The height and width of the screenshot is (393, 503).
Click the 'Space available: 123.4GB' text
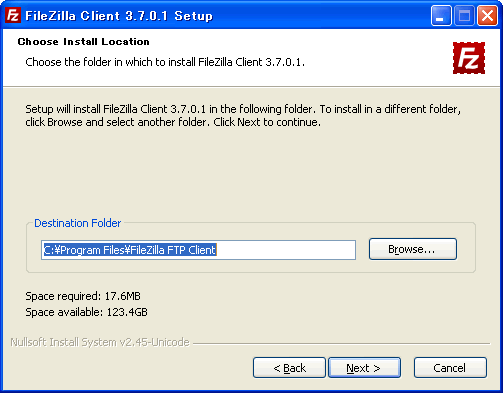tap(86, 312)
